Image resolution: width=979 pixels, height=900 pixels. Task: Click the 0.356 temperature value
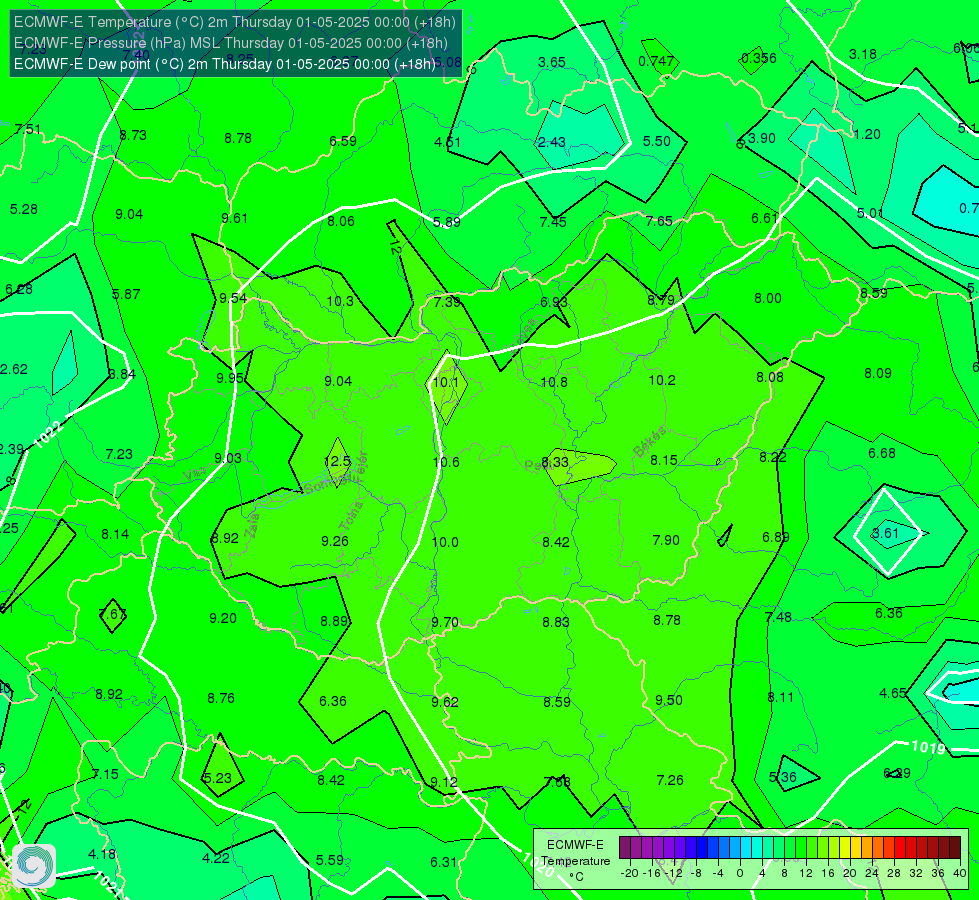(759, 59)
